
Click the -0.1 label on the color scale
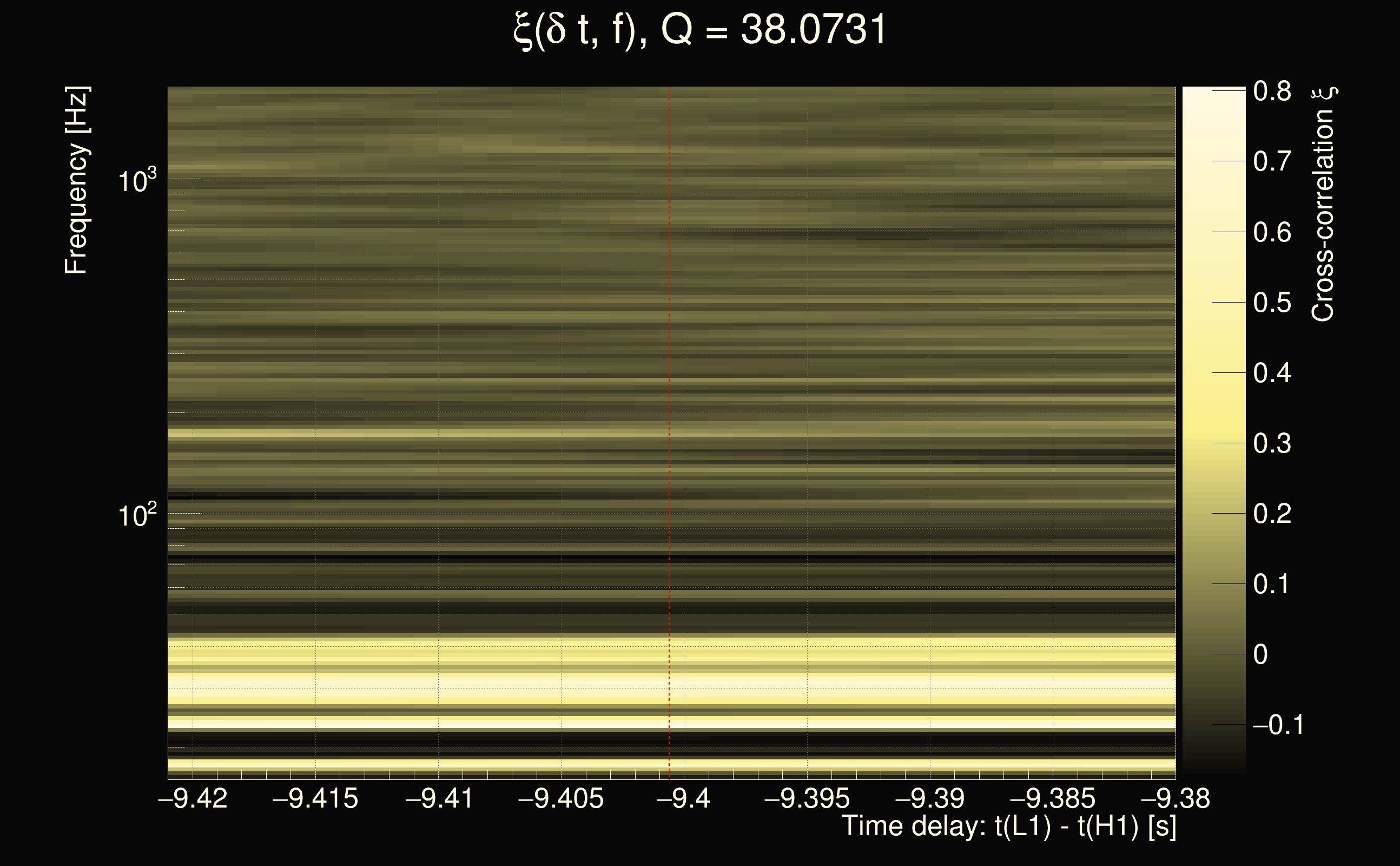(x=1278, y=725)
